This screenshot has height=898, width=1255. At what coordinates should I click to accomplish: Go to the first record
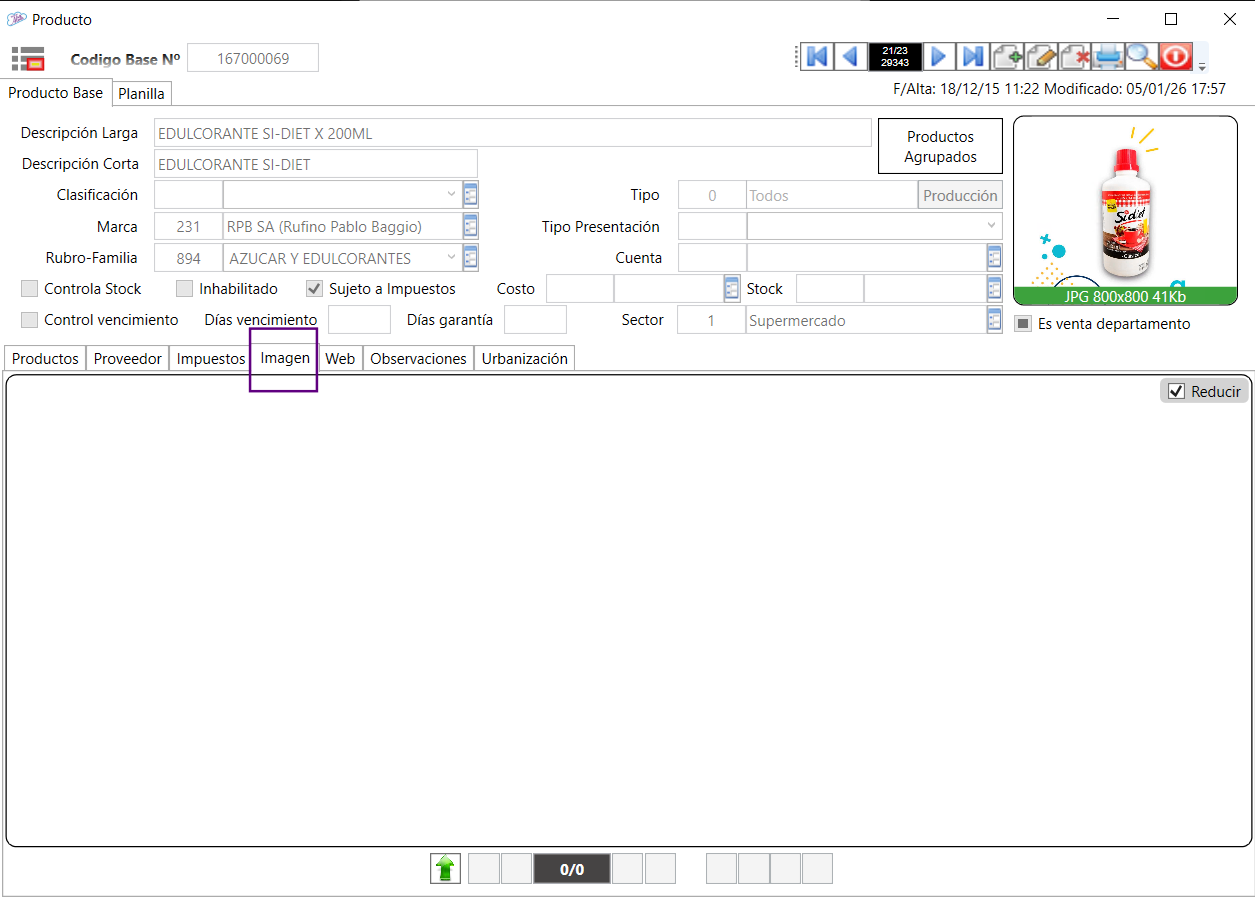(x=816, y=56)
